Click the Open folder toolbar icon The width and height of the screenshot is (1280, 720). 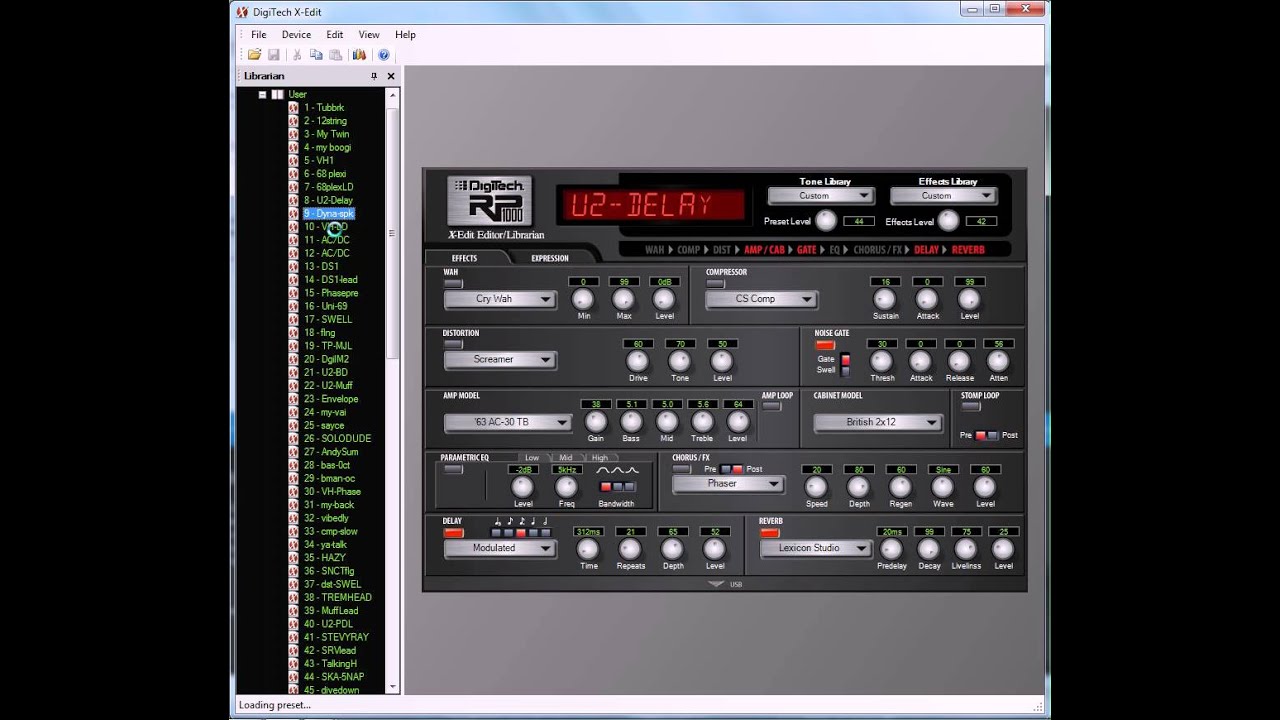click(254, 55)
